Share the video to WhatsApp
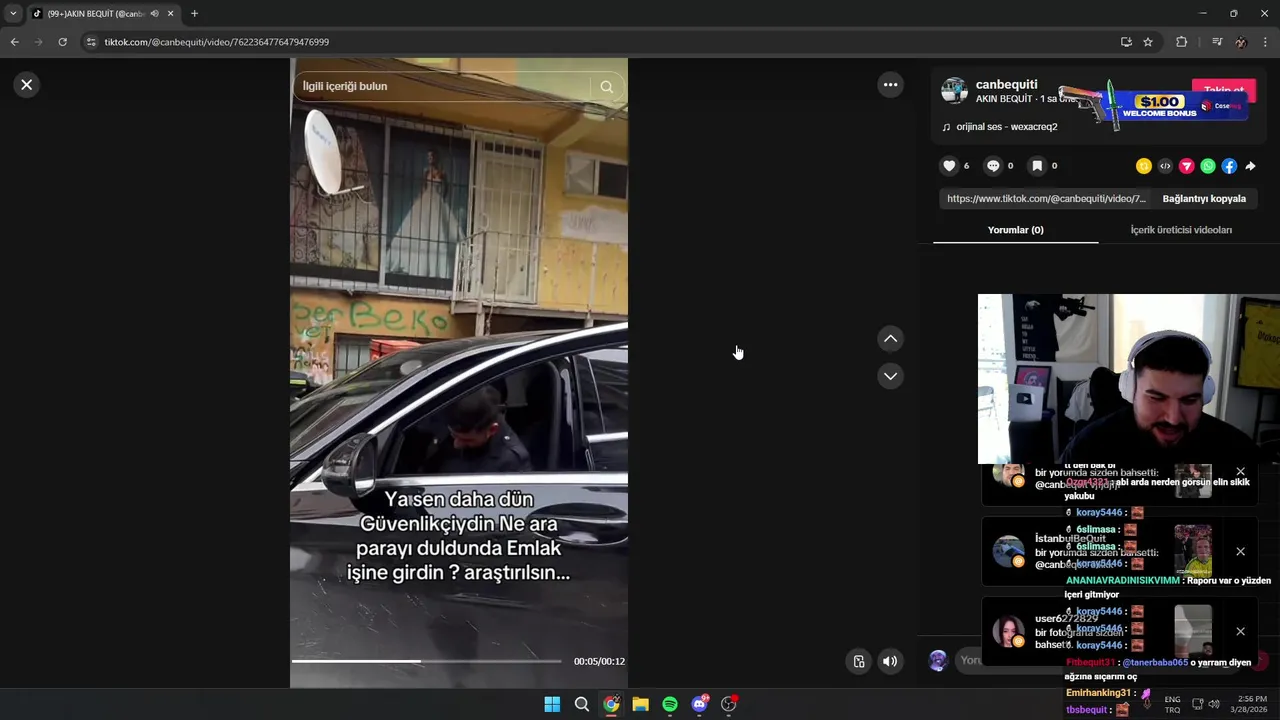The image size is (1280, 720). (1208, 166)
